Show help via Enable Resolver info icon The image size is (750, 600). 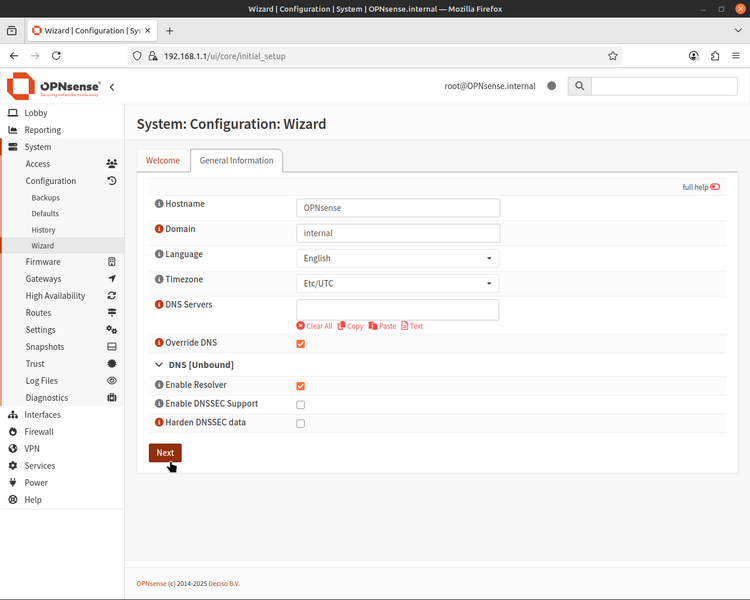coord(159,385)
